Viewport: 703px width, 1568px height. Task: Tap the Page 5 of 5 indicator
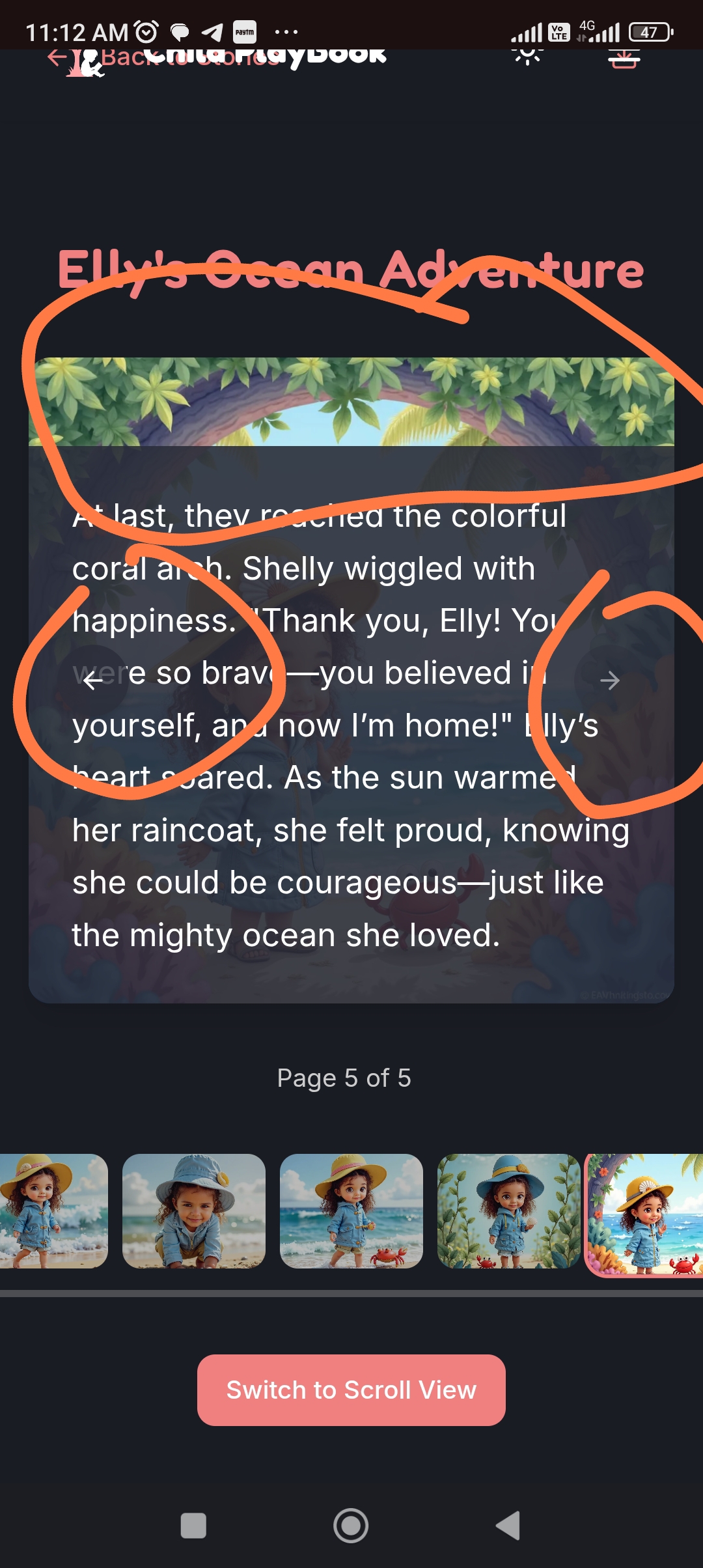tap(344, 1078)
